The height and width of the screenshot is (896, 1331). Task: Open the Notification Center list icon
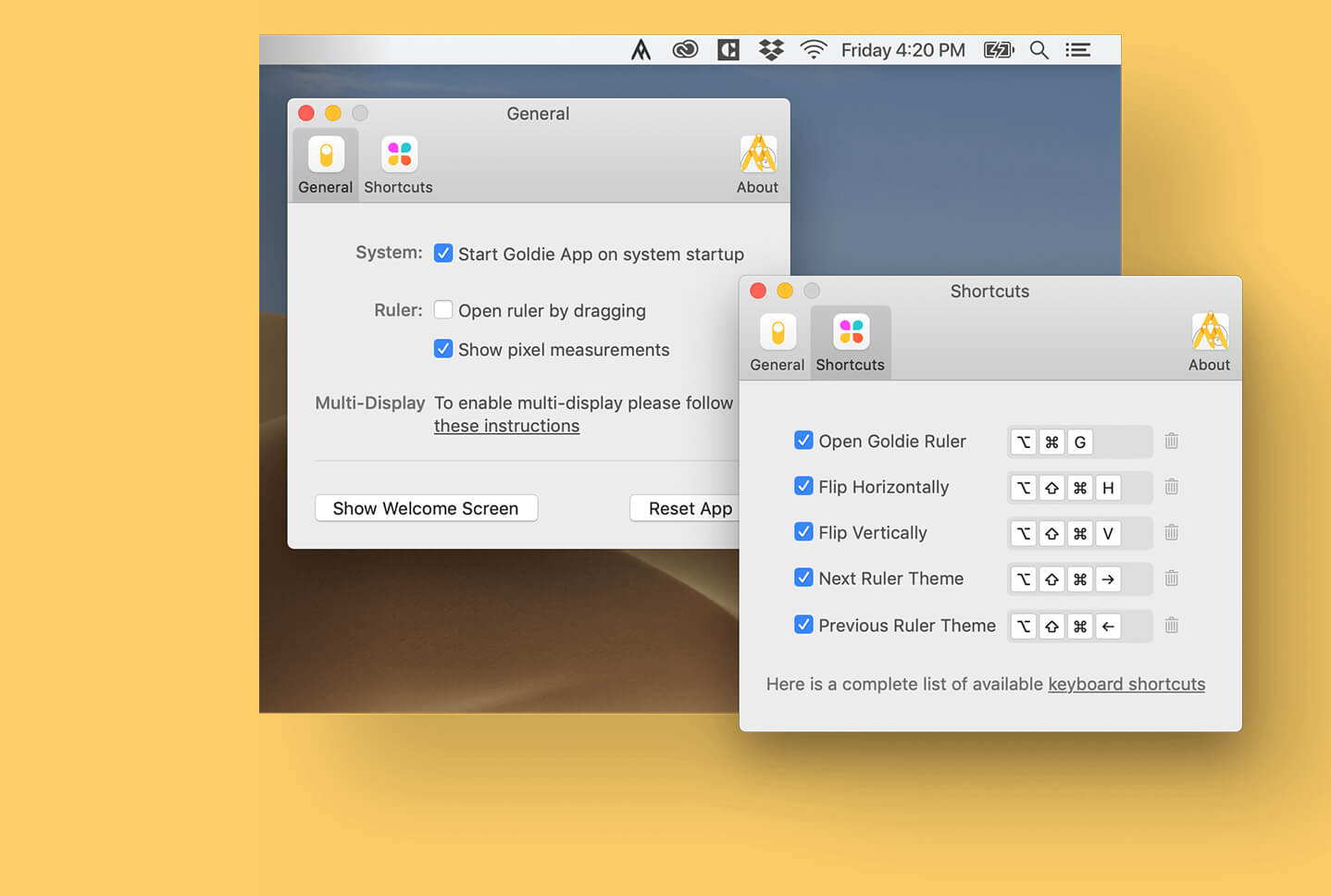[x=1077, y=50]
